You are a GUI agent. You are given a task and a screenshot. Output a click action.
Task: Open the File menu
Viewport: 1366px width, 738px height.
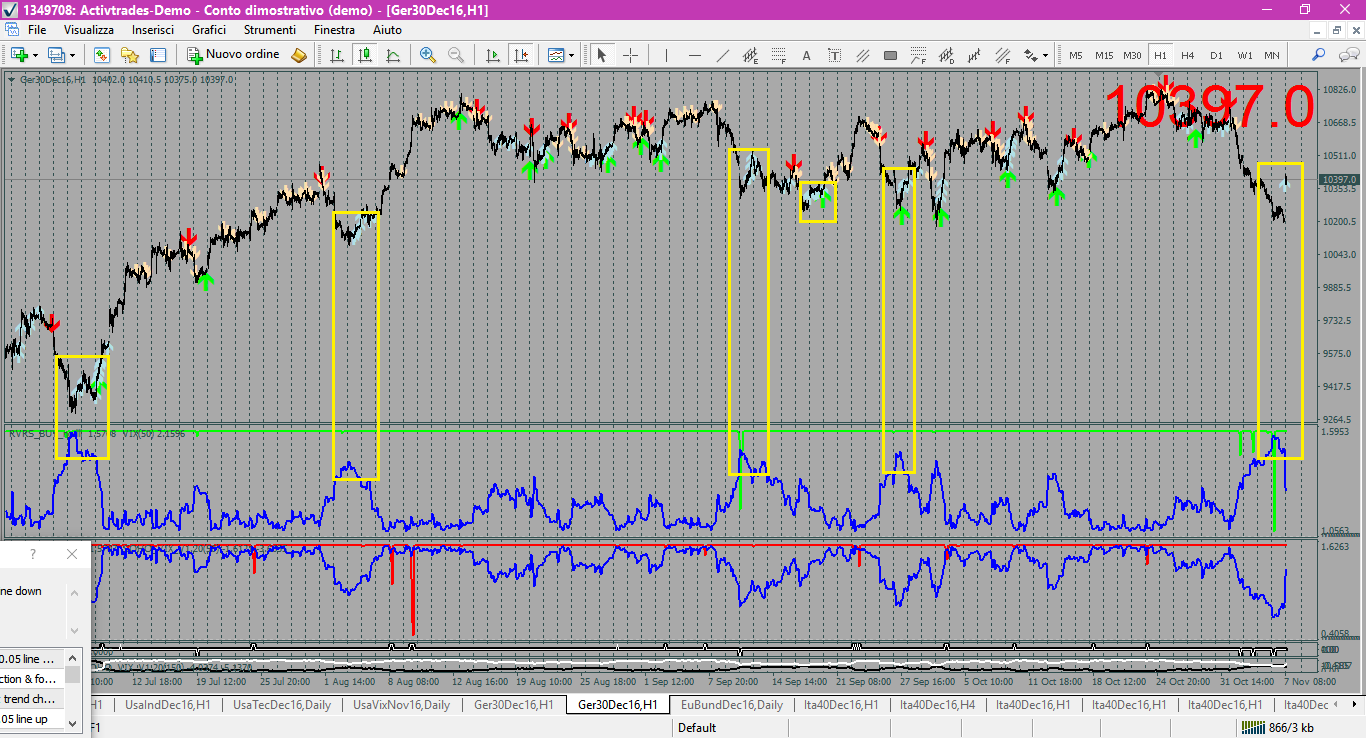point(37,30)
